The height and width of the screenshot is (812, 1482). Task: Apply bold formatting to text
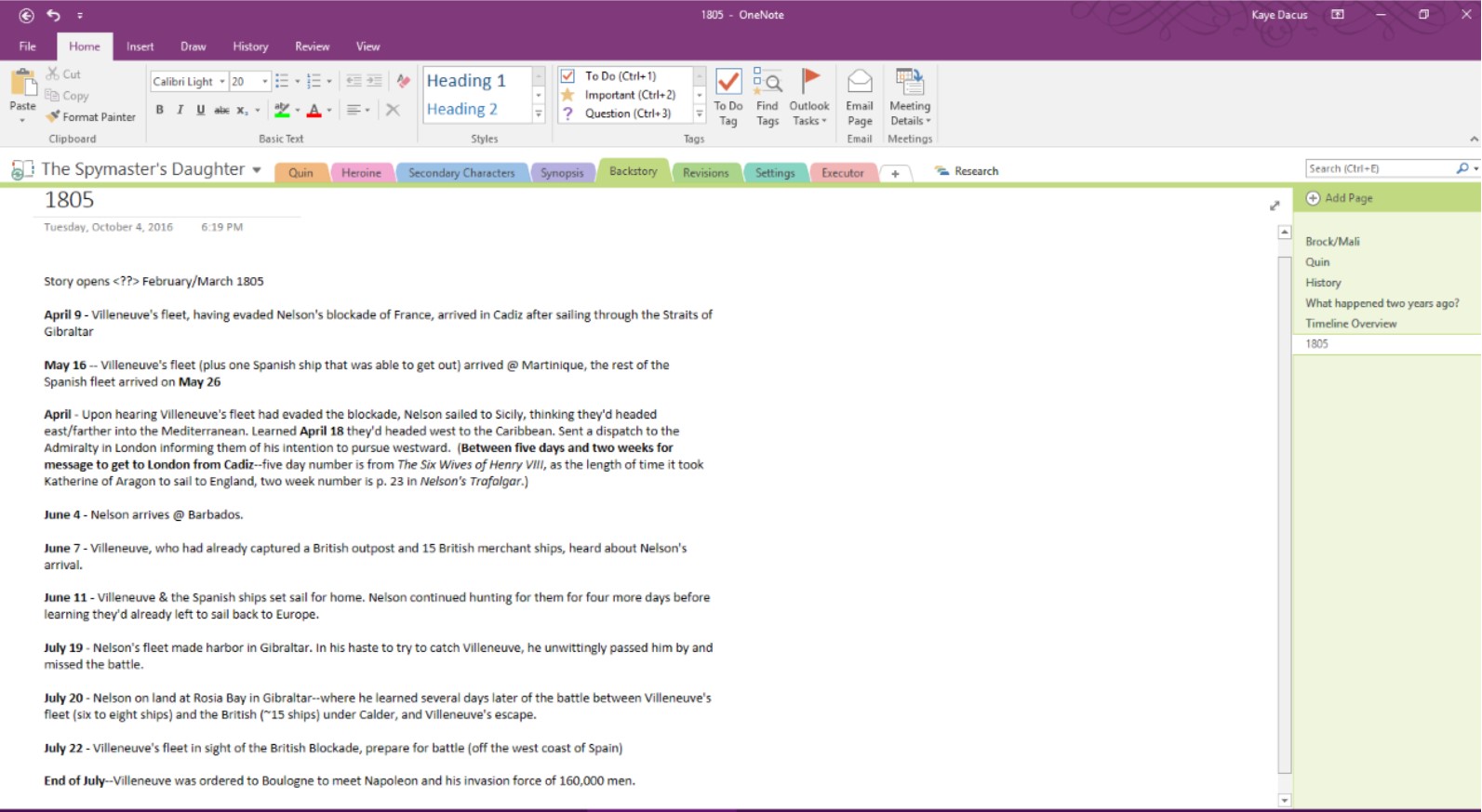(160, 110)
